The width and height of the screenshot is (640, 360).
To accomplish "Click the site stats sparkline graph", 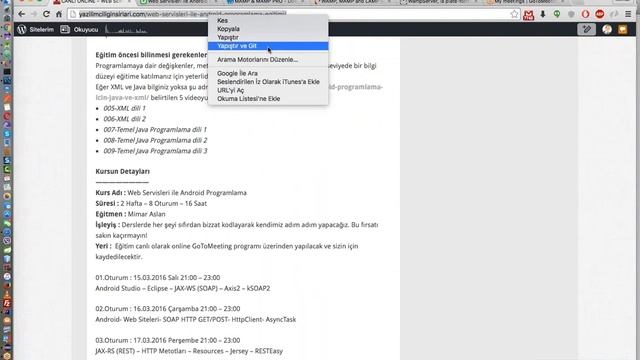I will [127, 29].
